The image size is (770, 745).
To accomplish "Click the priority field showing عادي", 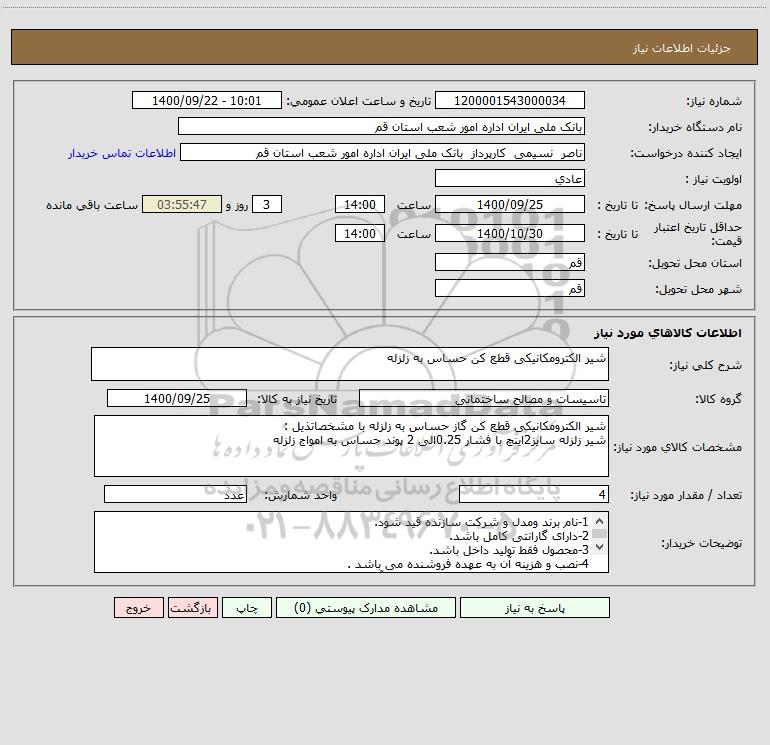I will coord(510,178).
